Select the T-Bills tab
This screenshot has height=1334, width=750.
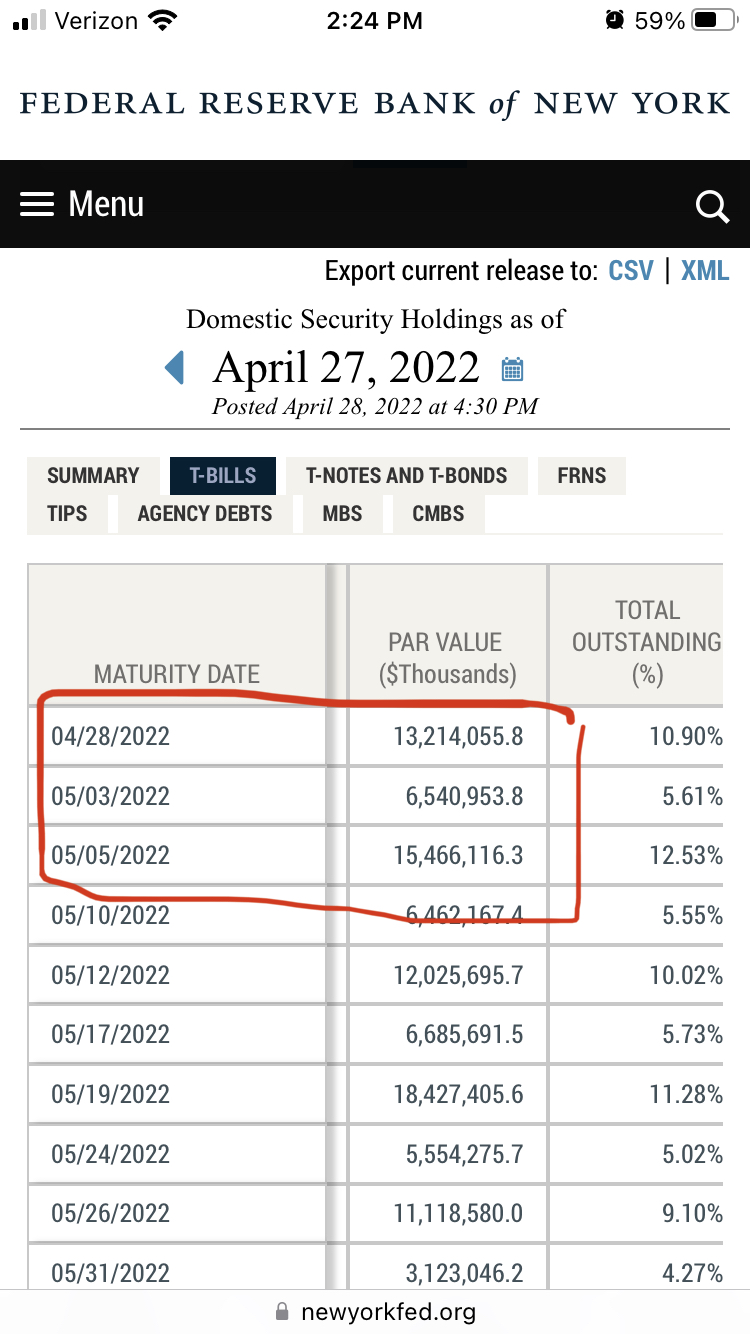click(223, 476)
